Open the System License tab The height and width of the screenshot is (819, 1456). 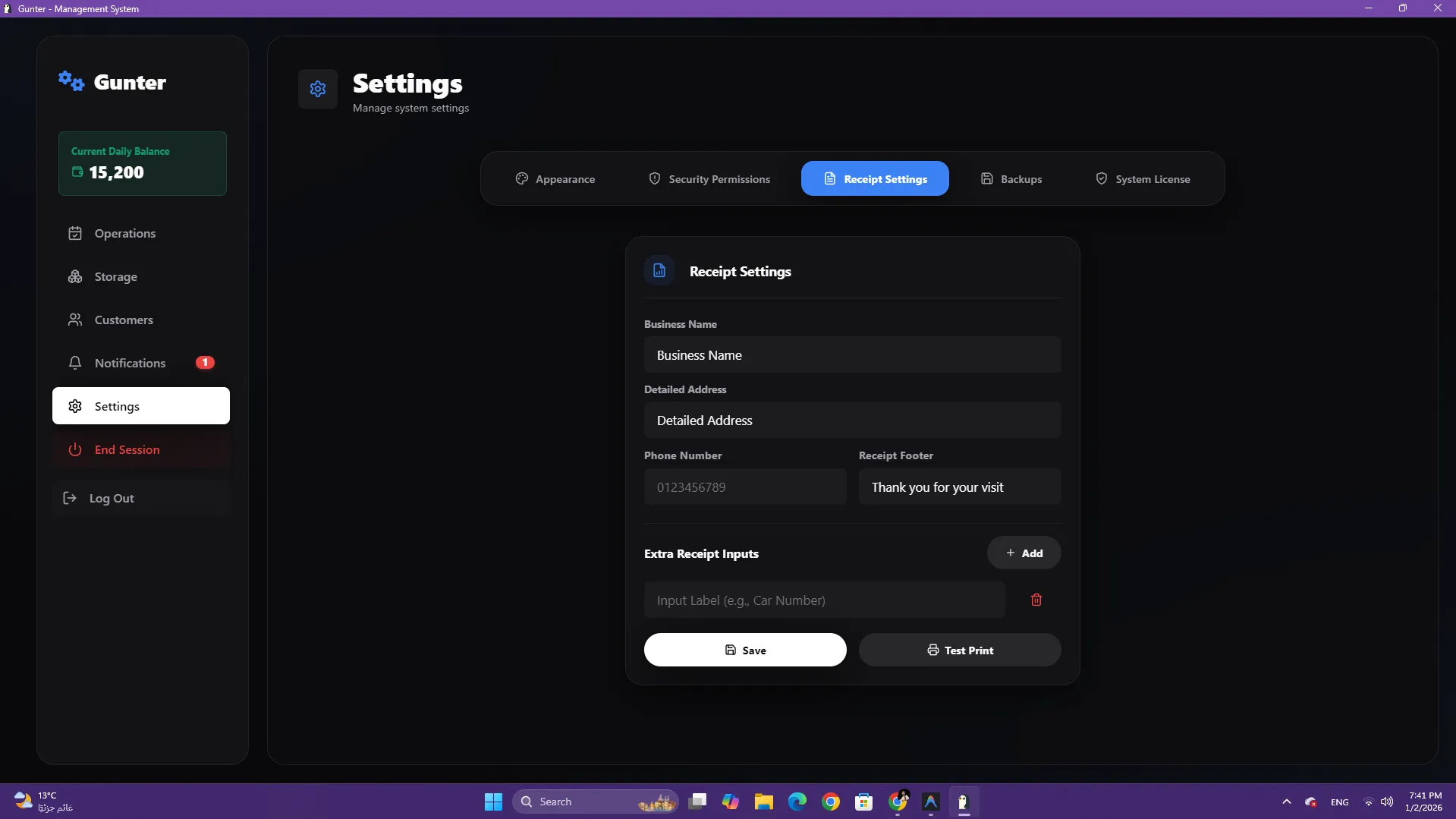point(1143,179)
